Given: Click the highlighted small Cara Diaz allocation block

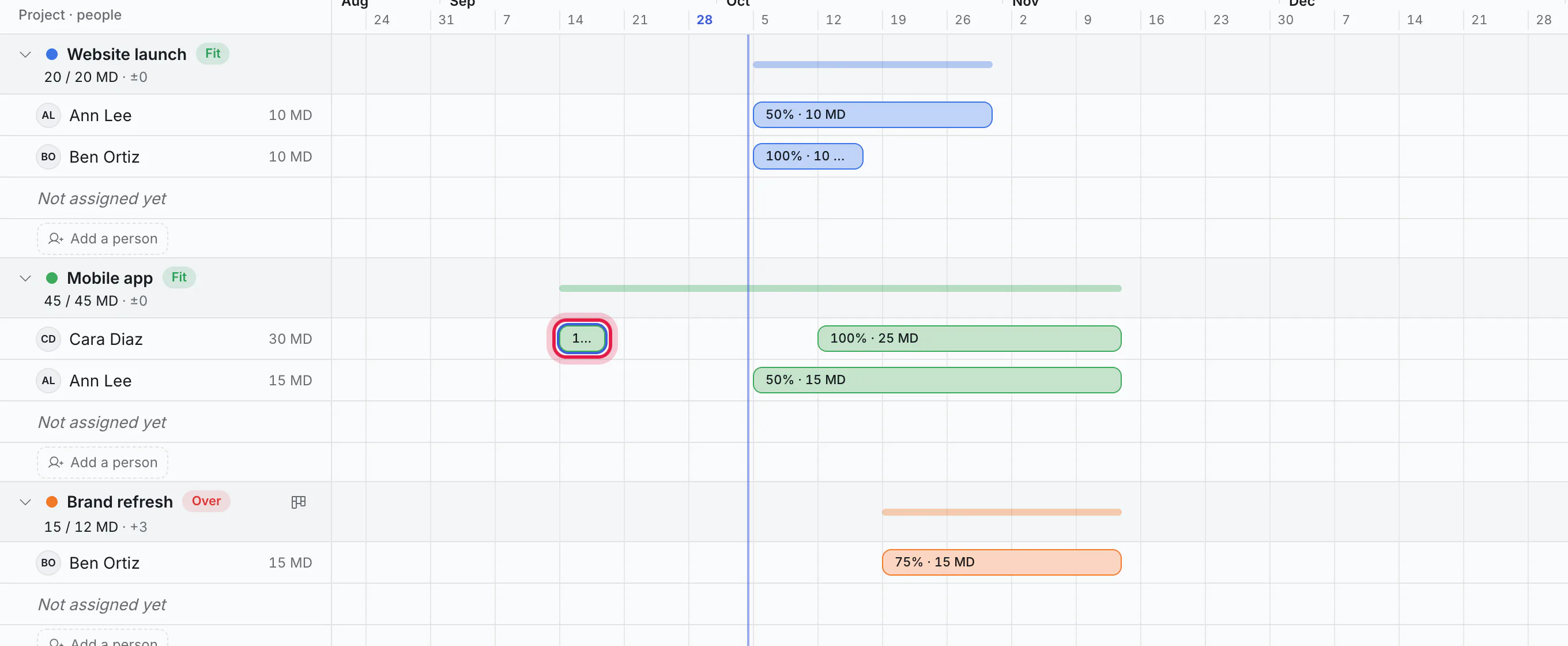Looking at the screenshot, I should [582, 339].
